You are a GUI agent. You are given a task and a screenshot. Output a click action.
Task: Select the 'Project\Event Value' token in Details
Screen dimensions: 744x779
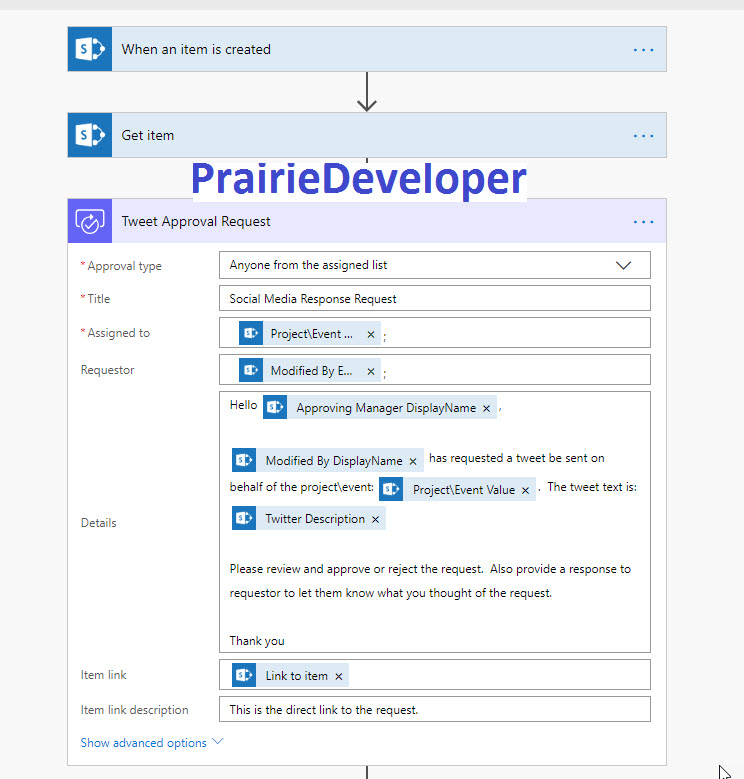[x=457, y=489]
